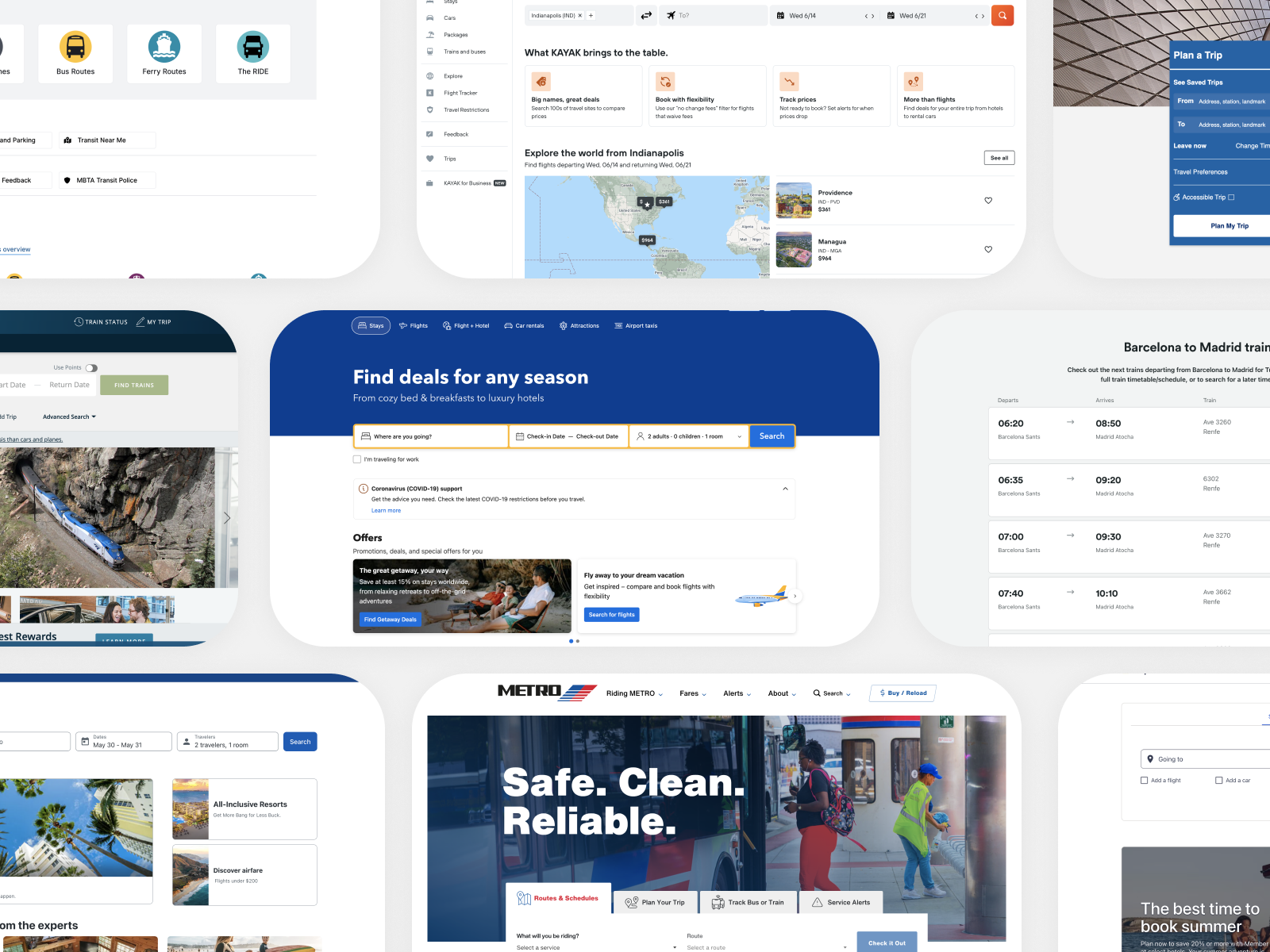
Task: Switch to Track Bus or Train tab
Action: click(748, 902)
